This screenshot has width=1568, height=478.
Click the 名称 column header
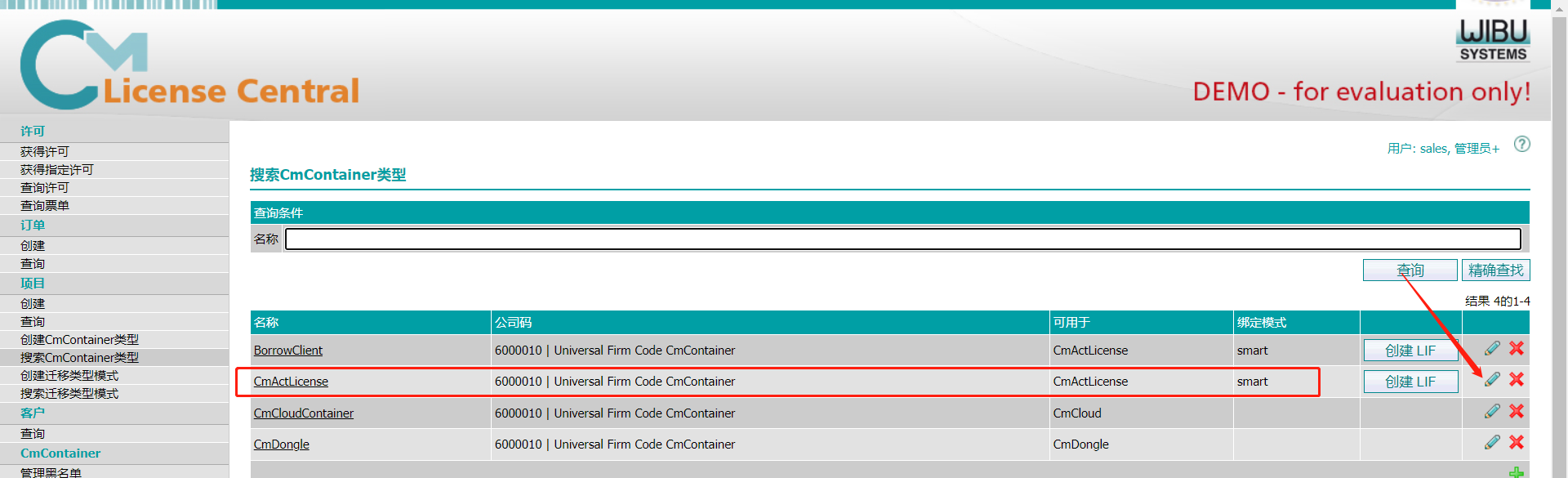370,323
